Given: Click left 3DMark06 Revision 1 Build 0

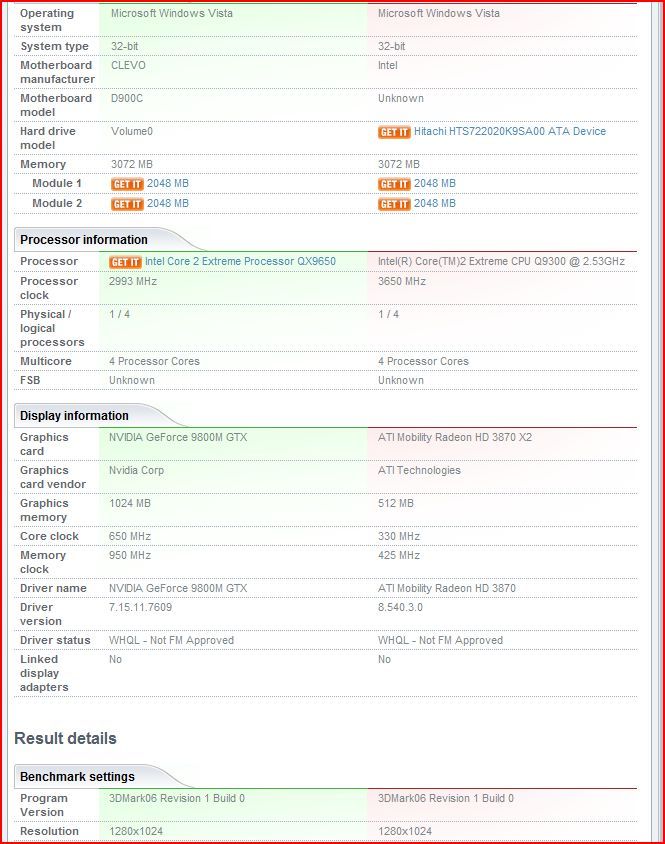Looking at the screenshot, I should coord(177,798).
